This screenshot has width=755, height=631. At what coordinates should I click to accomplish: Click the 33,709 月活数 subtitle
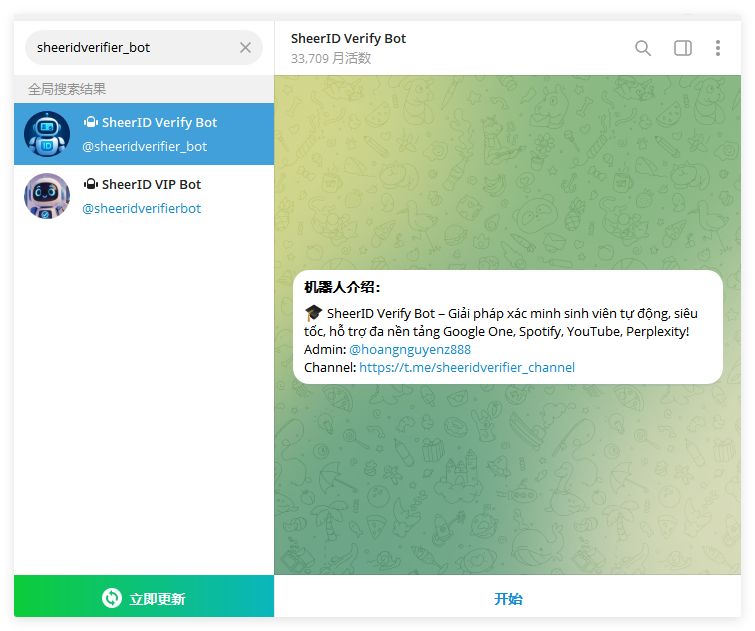[331, 58]
